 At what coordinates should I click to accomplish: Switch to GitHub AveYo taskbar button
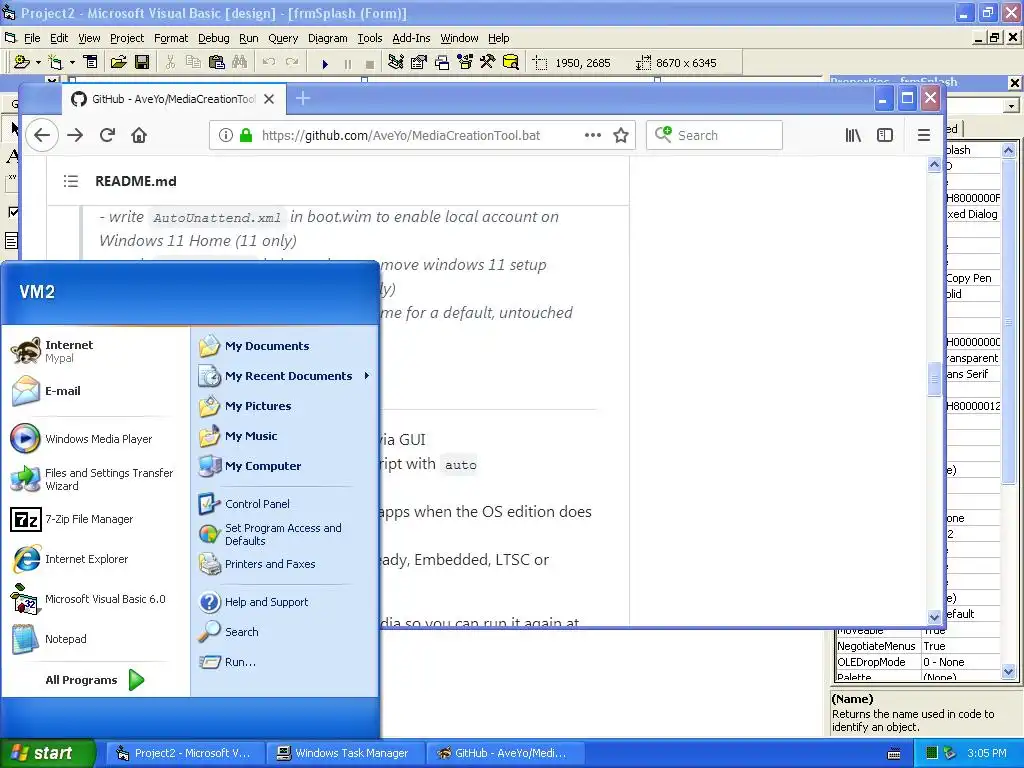(504, 753)
